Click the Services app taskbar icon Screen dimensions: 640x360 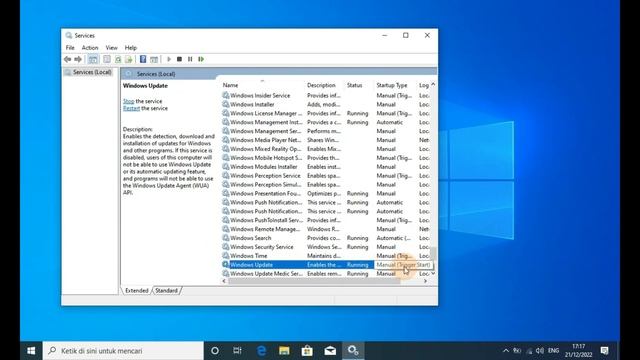(x=353, y=351)
